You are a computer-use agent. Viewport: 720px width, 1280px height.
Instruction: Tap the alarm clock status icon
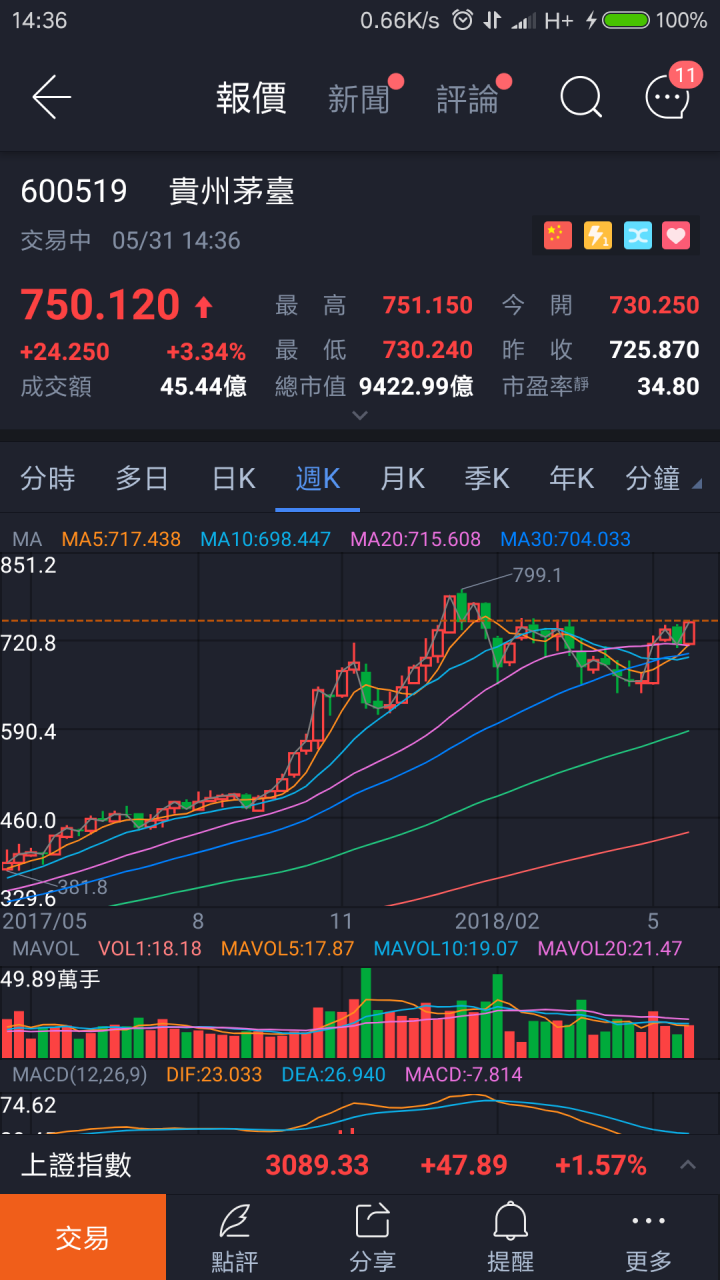[462, 20]
